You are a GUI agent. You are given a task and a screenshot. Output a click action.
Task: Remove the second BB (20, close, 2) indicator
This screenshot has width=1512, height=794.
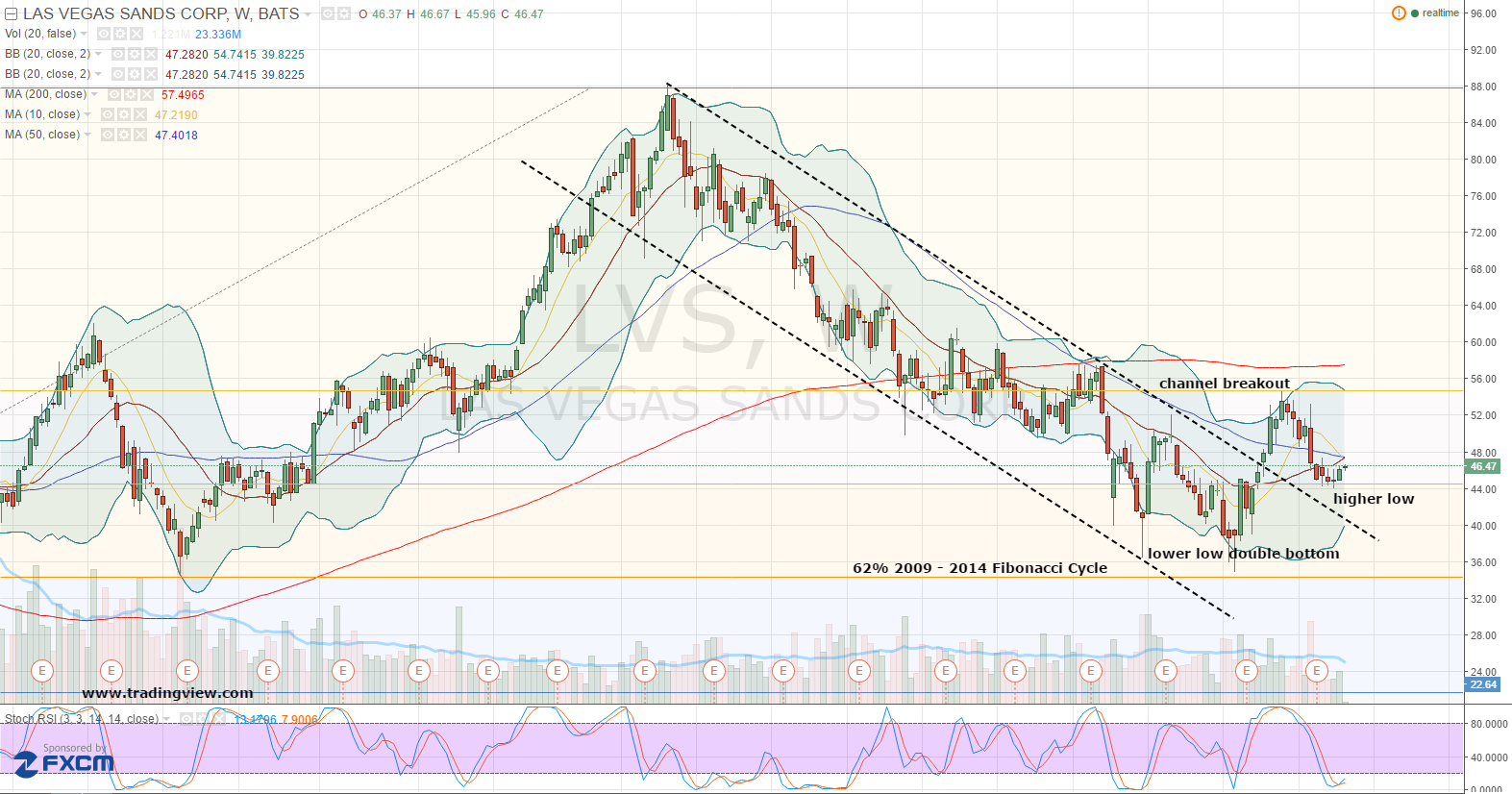click(151, 74)
